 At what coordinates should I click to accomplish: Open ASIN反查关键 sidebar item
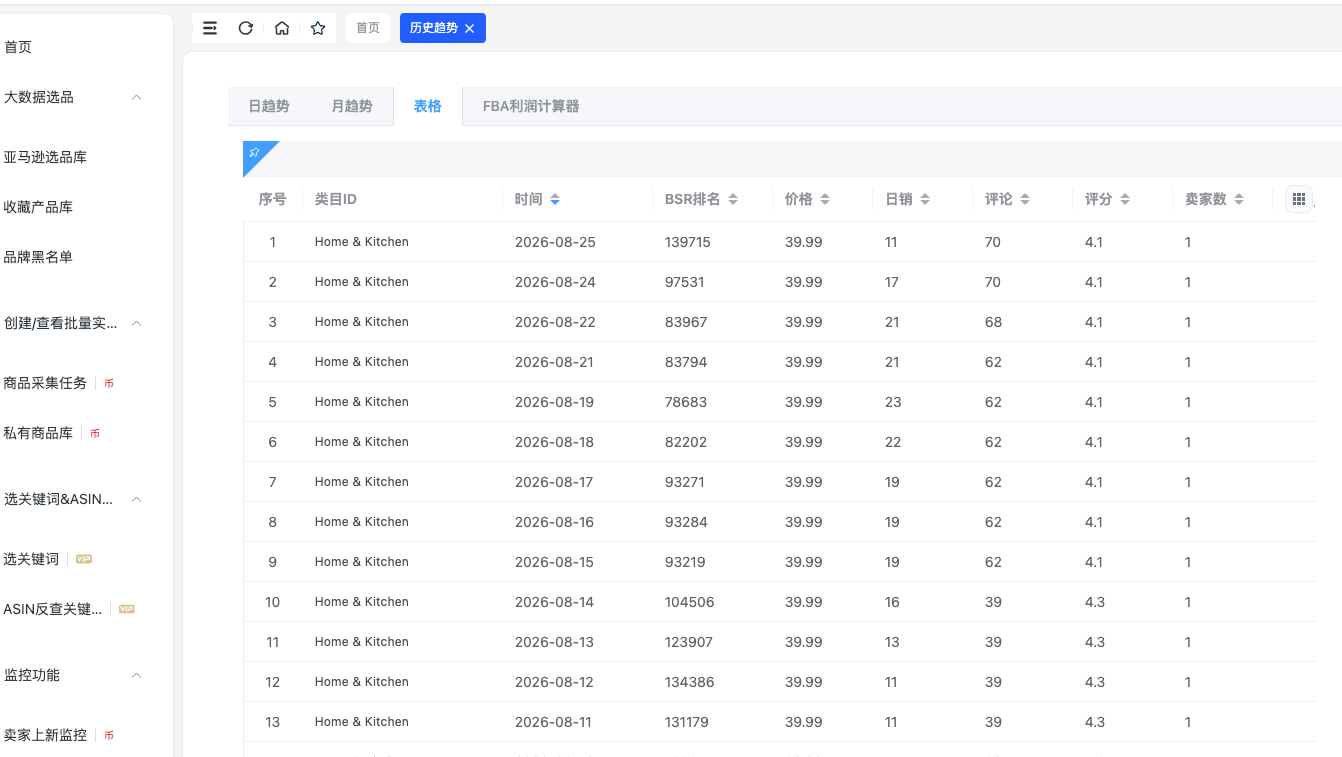click(x=53, y=609)
